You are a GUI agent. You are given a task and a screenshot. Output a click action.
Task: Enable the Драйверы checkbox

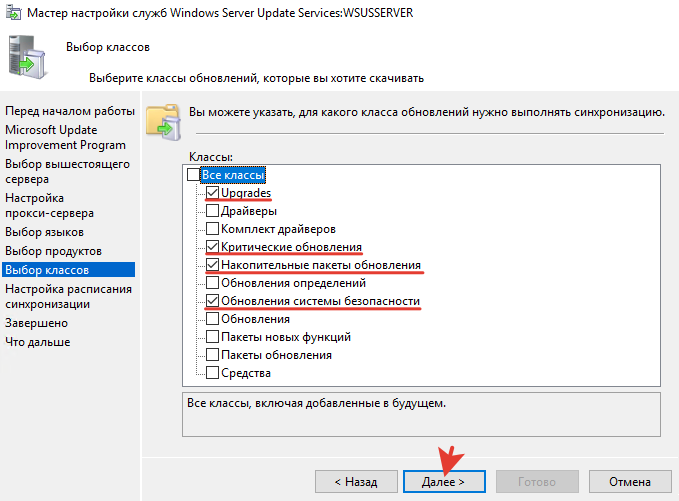coord(212,211)
